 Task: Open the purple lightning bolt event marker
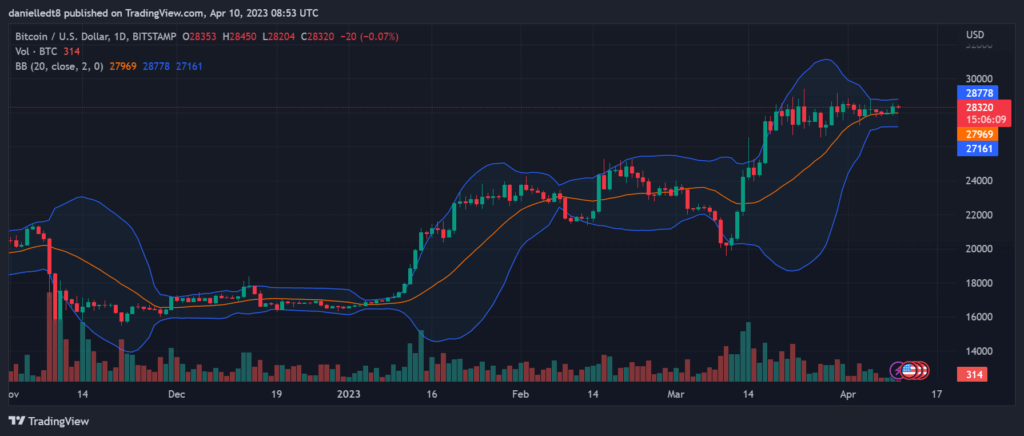(898, 370)
